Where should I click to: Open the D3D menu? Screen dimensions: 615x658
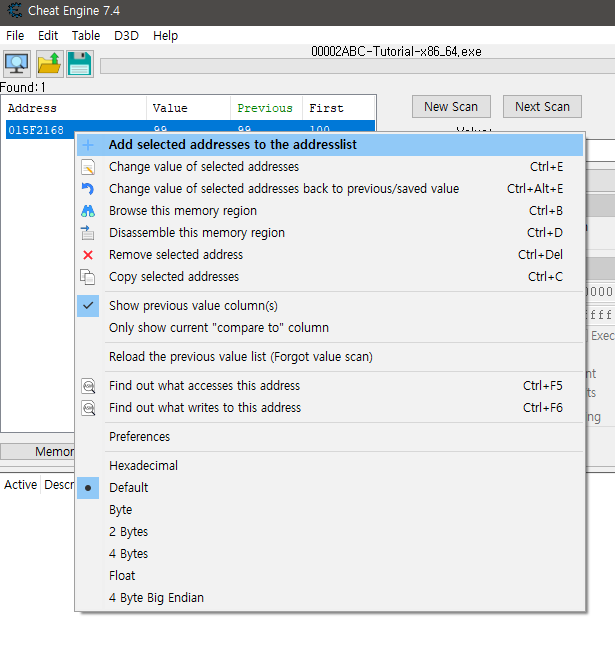pyautogui.click(x=126, y=36)
